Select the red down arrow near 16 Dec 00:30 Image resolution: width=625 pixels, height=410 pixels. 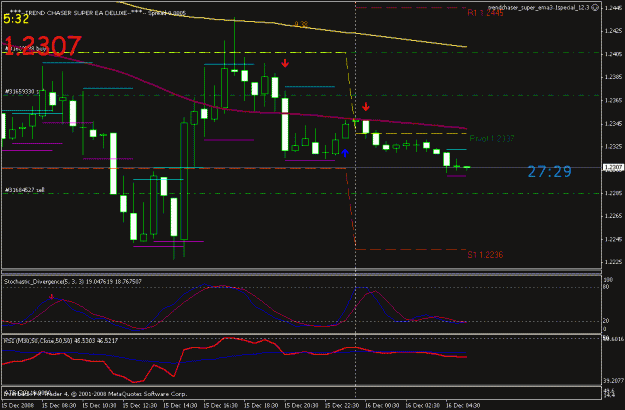coord(366,107)
